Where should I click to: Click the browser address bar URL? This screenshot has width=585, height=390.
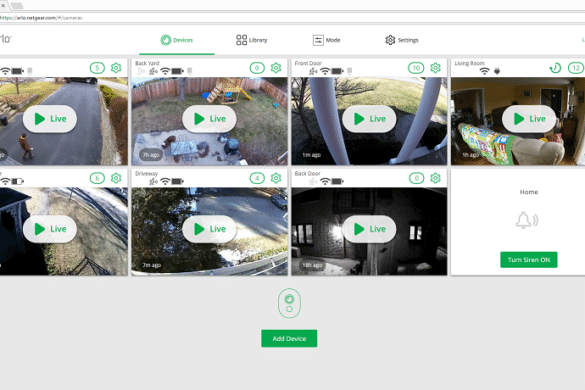tap(41, 18)
